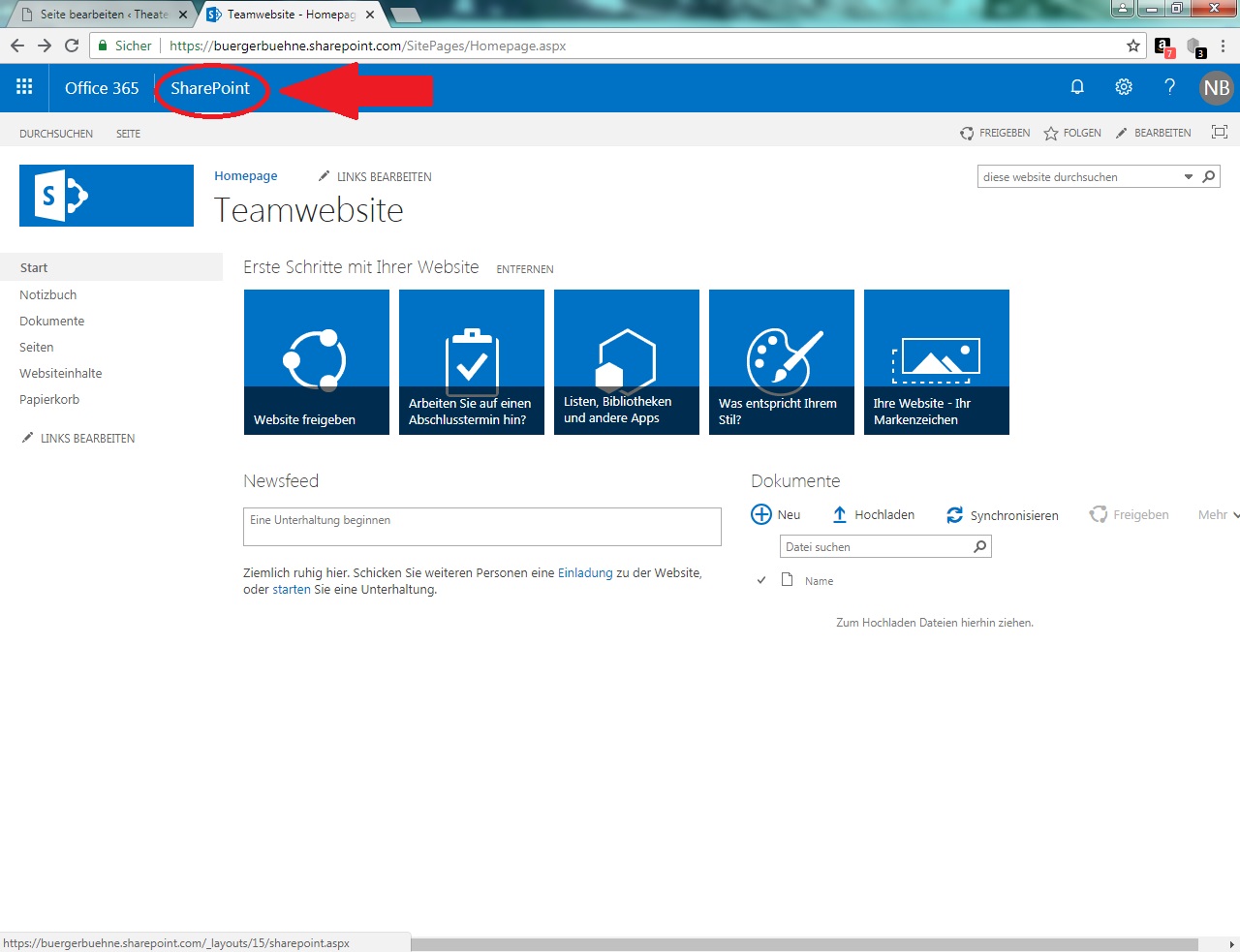Open the notifications bell

coord(1076,87)
